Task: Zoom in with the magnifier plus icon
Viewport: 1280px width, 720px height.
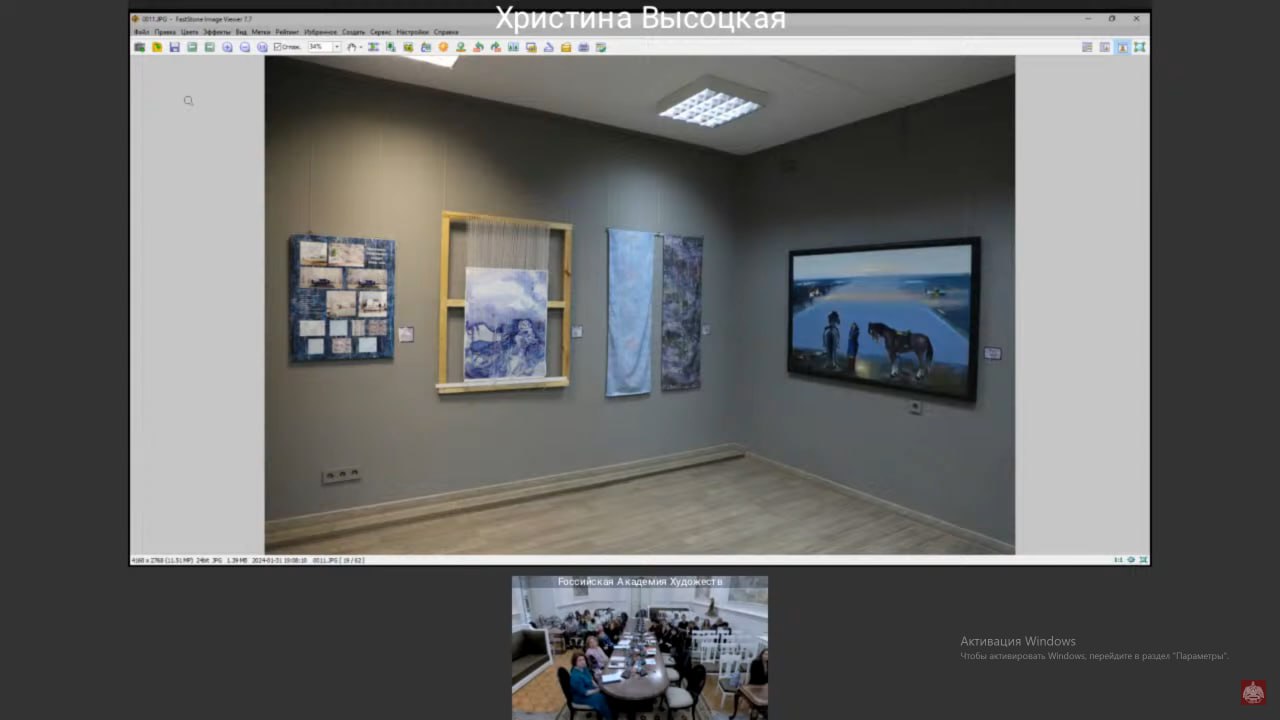Action: pyautogui.click(x=228, y=47)
